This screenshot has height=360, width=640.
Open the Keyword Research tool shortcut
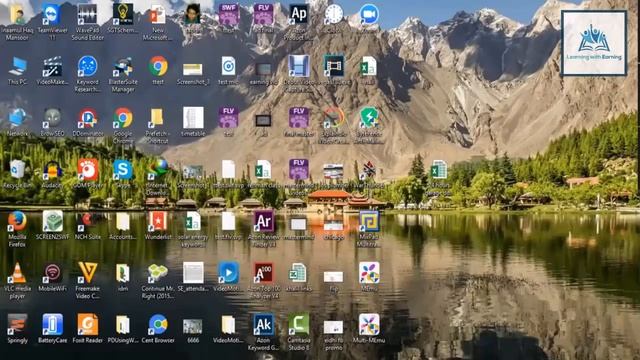click(x=87, y=67)
